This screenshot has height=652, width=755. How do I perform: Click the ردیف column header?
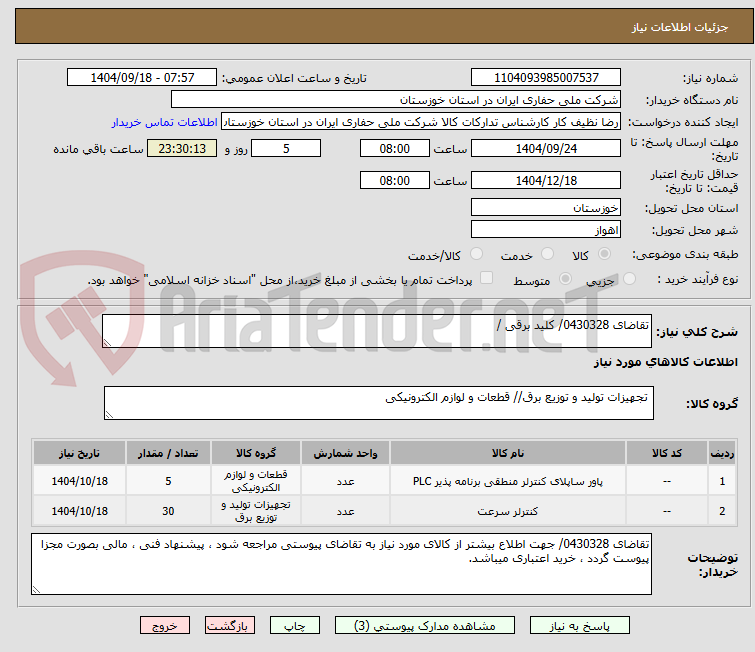coord(722,453)
